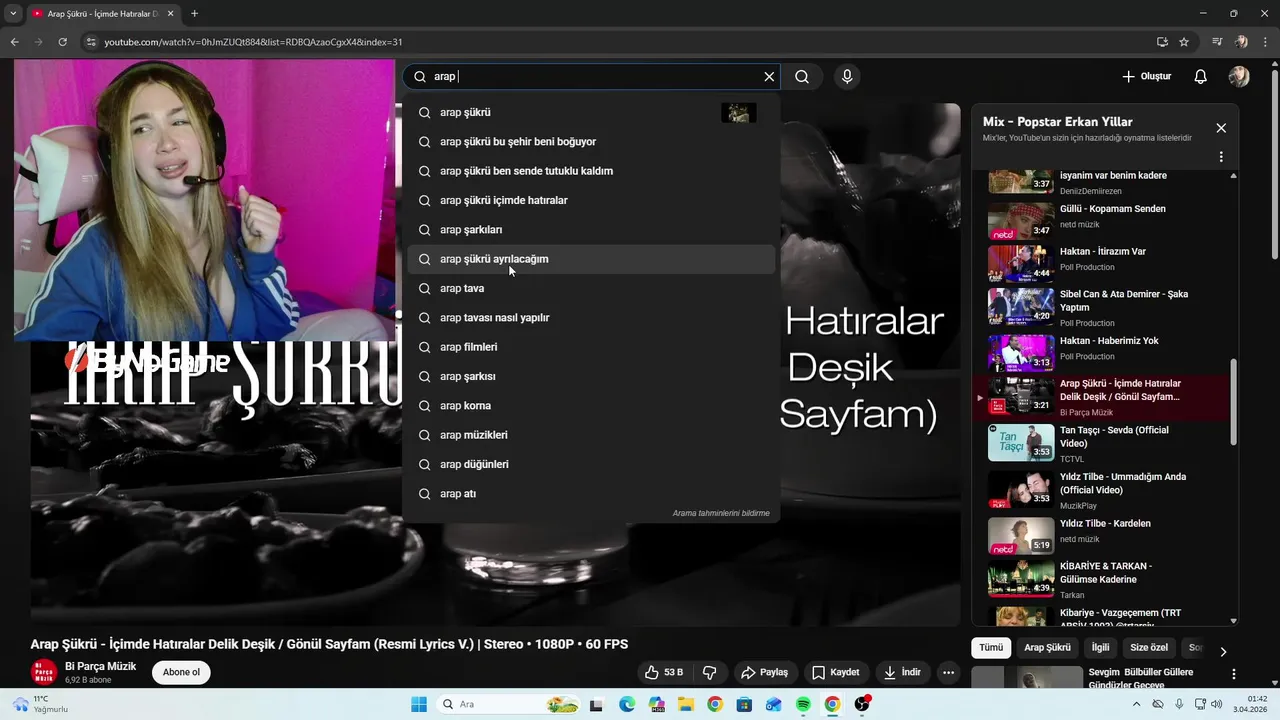Screen dimensions: 1280x720
Task: Open Spotify from the taskbar
Action: (x=803, y=704)
